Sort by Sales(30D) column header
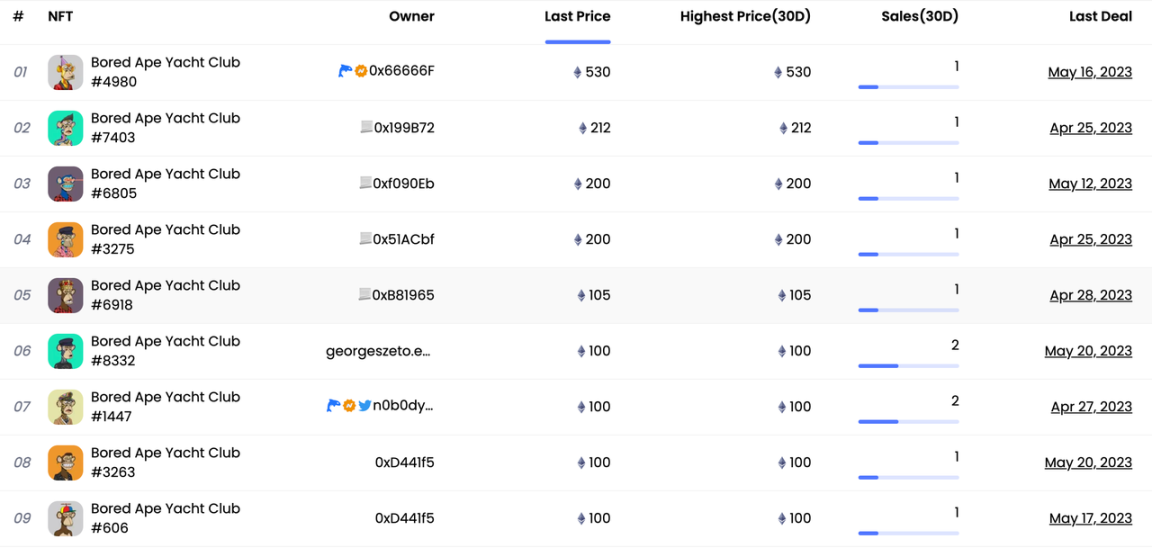This screenshot has height=548, width=1152. point(919,17)
